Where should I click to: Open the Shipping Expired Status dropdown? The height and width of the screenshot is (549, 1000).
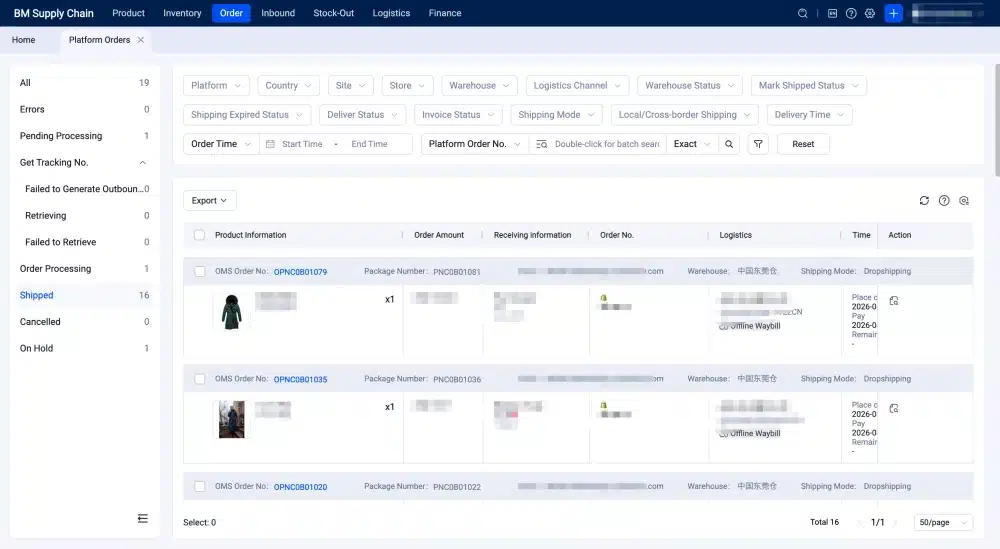247,115
